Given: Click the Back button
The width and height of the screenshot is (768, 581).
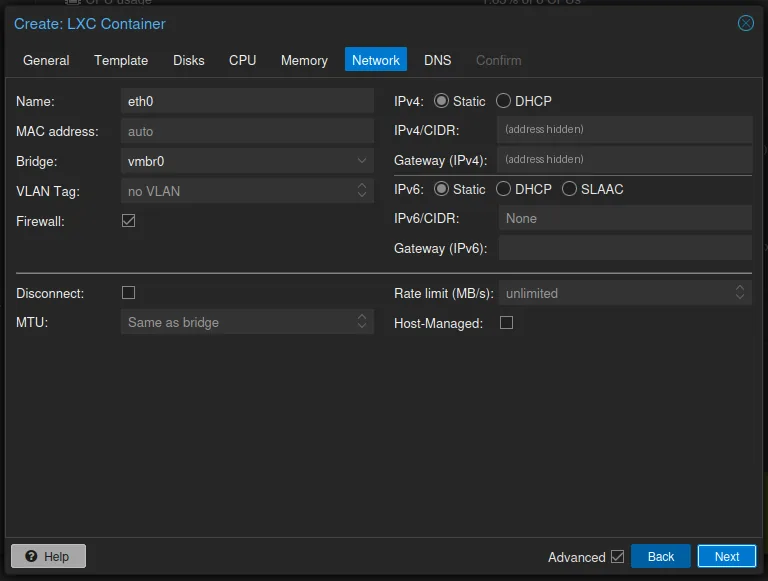Looking at the screenshot, I should point(661,557).
